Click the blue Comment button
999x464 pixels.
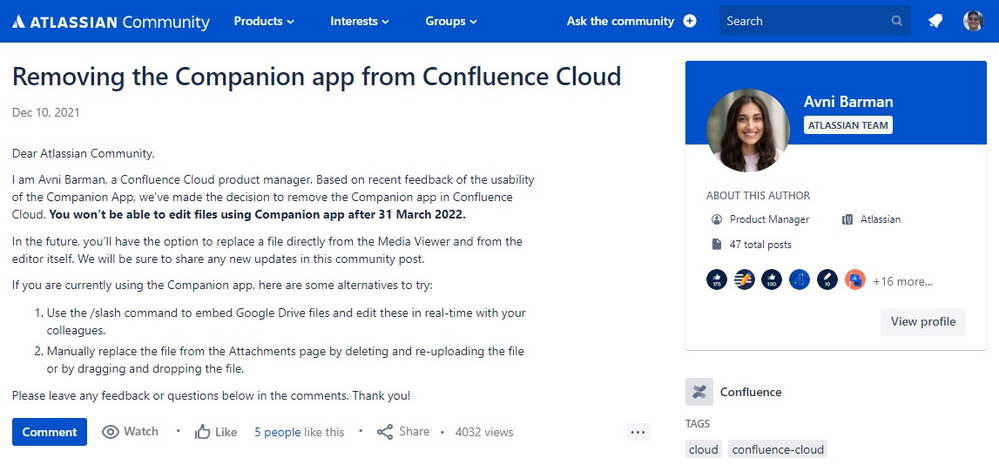coord(49,432)
